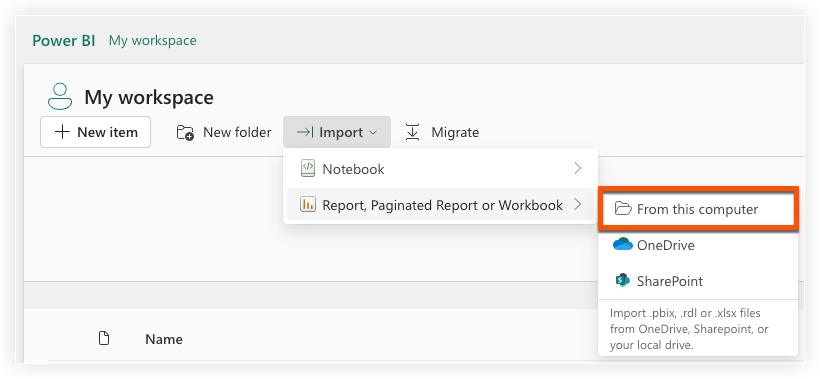
Task: Click the file type column icon
Action: (104, 338)
